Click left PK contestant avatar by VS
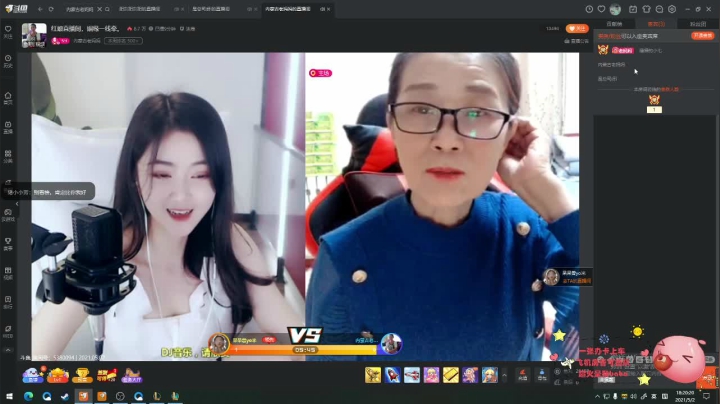Viewport: 720px width, 404px height. 219,343
